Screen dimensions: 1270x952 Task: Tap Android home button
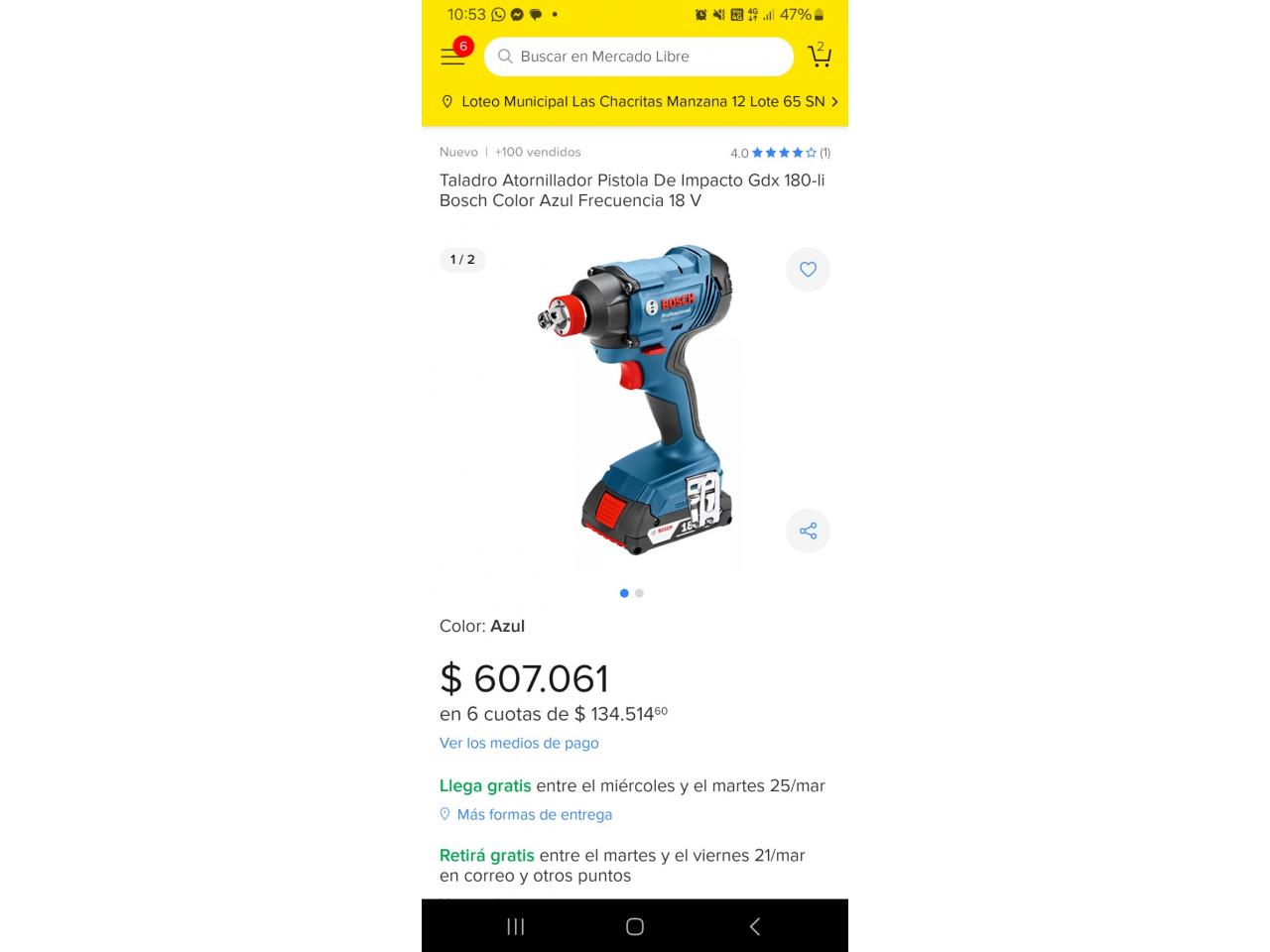[x=635, y=926]
